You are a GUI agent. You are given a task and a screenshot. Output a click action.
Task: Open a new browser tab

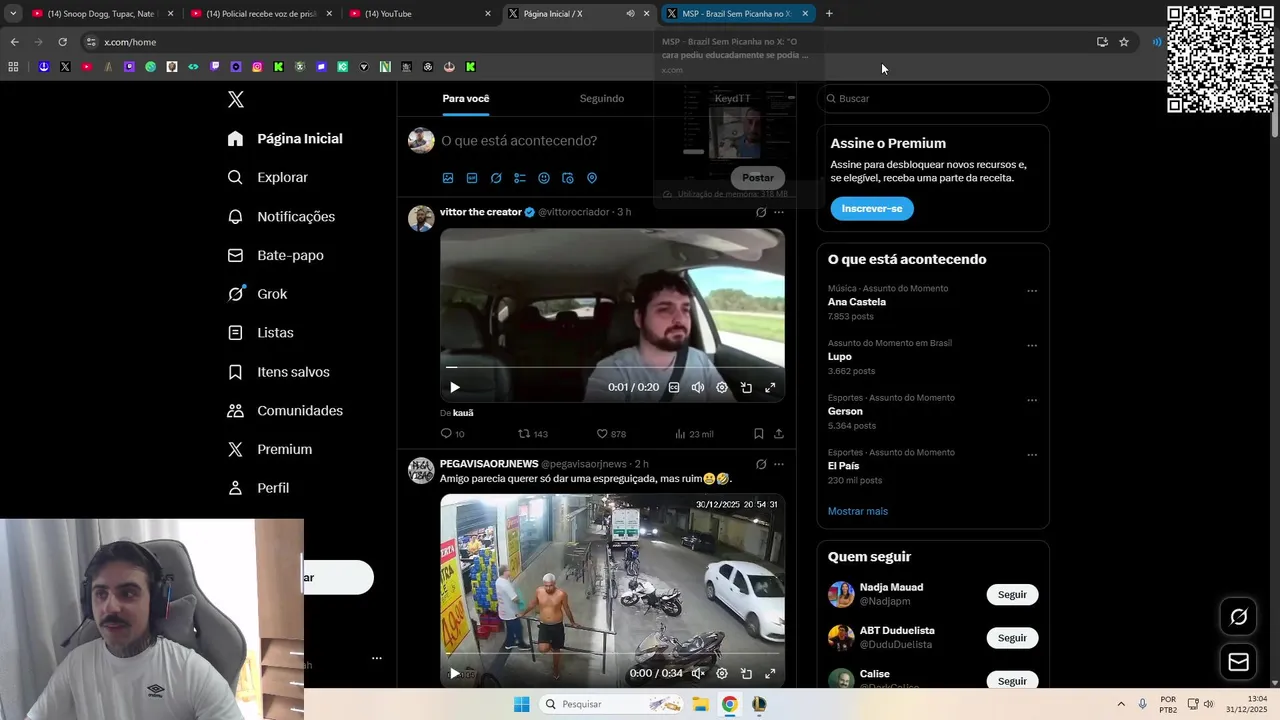pos(829,14)
